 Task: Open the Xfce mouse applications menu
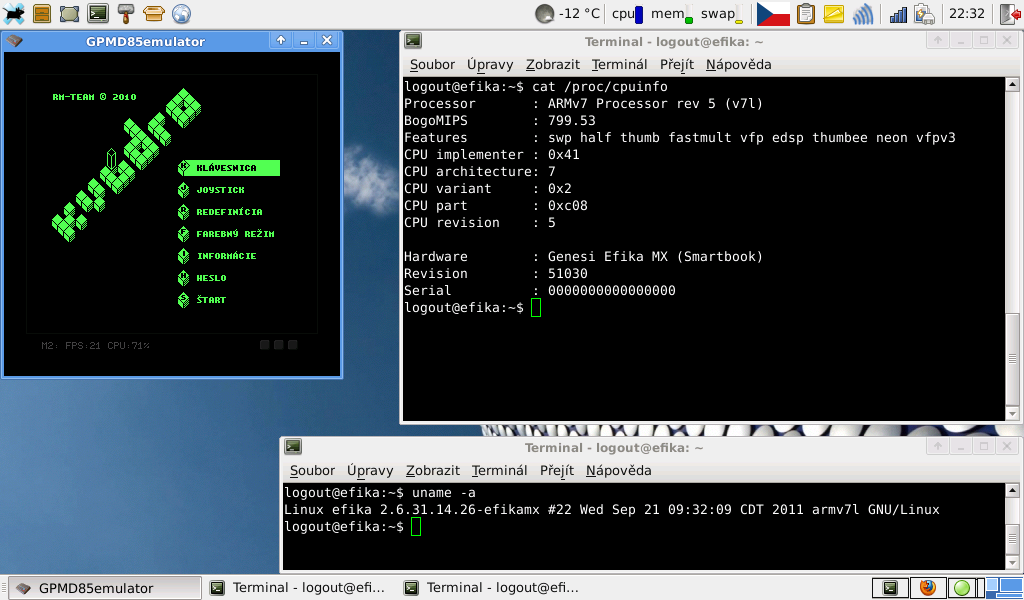(14, 13)
